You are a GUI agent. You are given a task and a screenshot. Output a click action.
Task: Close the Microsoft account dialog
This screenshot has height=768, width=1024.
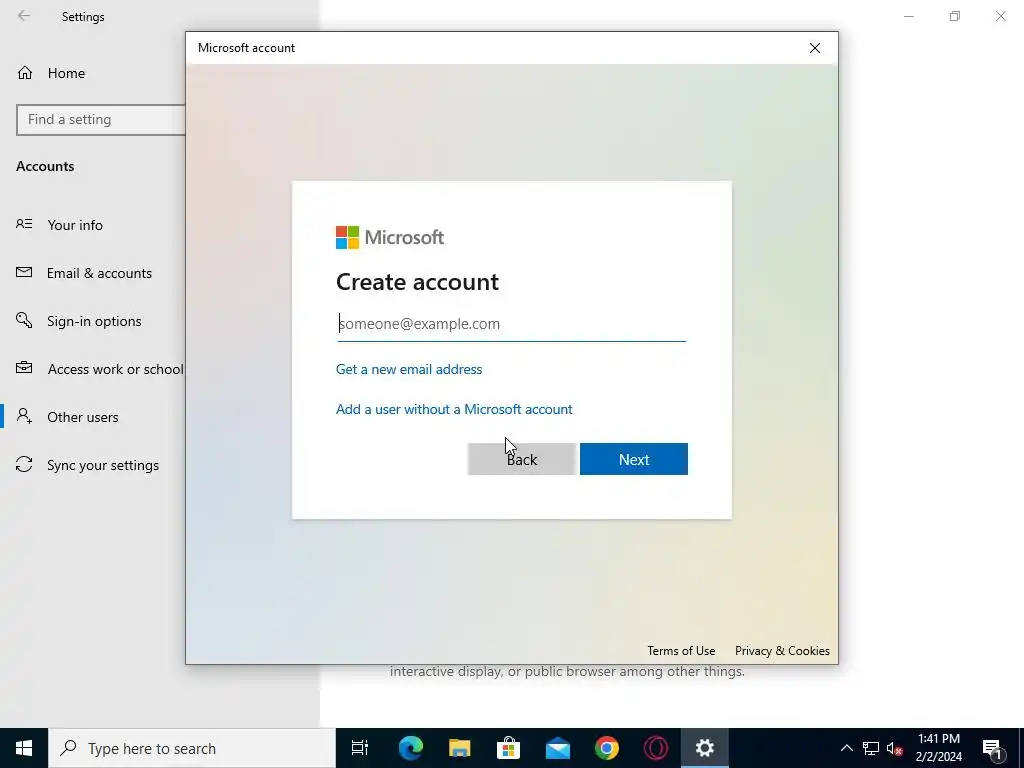coord(814,48)
